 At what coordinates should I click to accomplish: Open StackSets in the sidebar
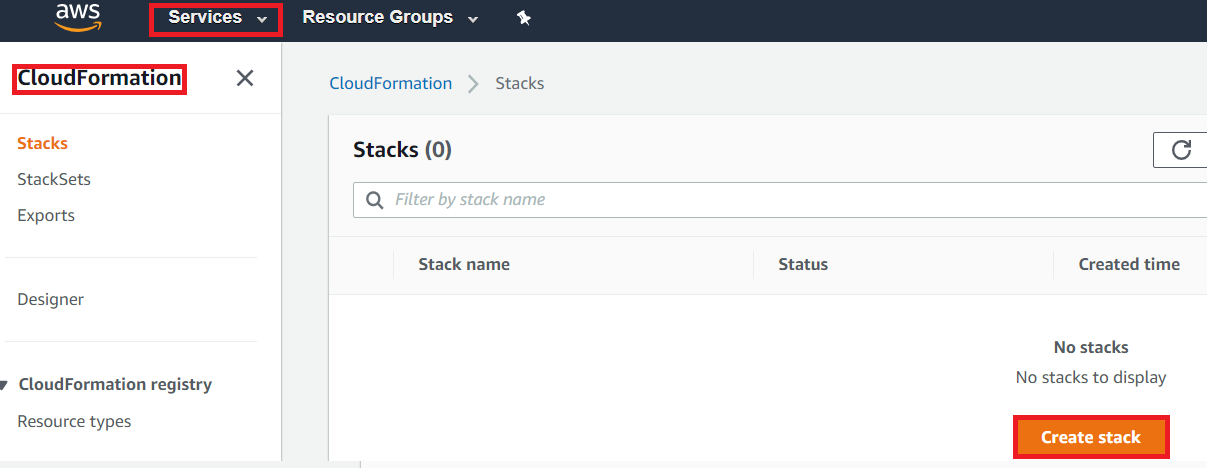point(54,179)
